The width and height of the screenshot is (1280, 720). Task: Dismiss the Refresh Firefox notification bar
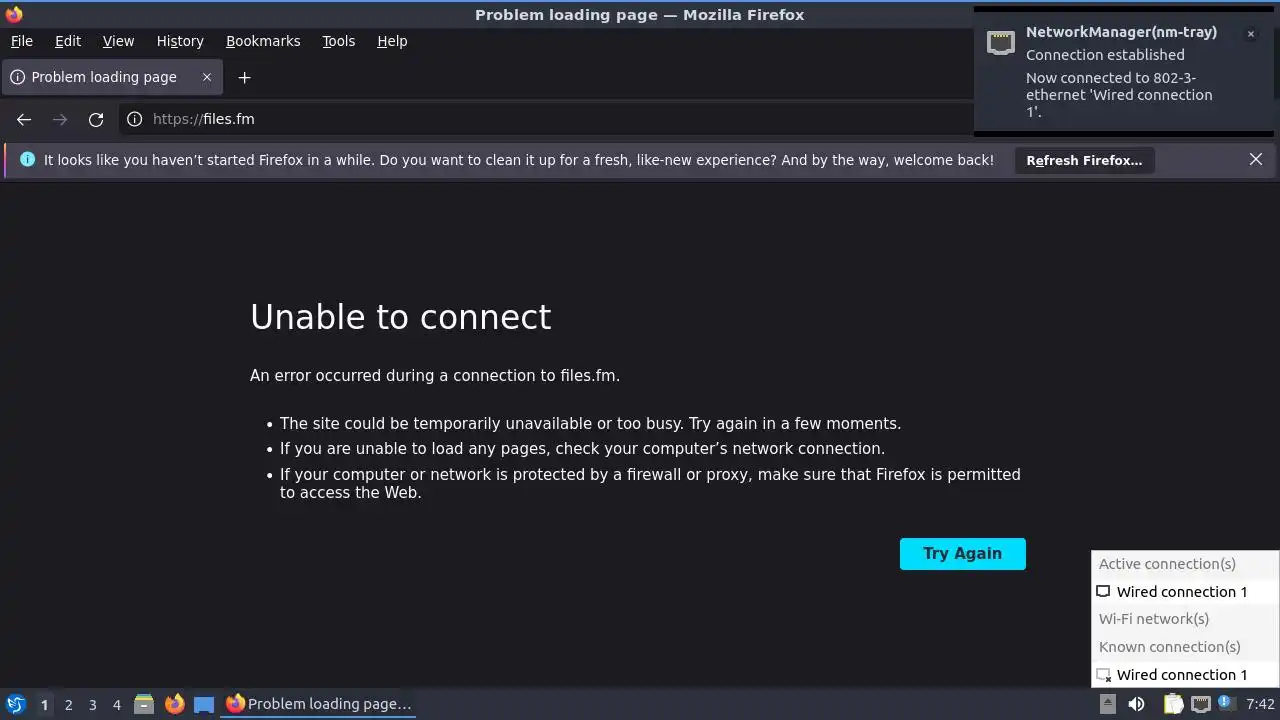1256,159
